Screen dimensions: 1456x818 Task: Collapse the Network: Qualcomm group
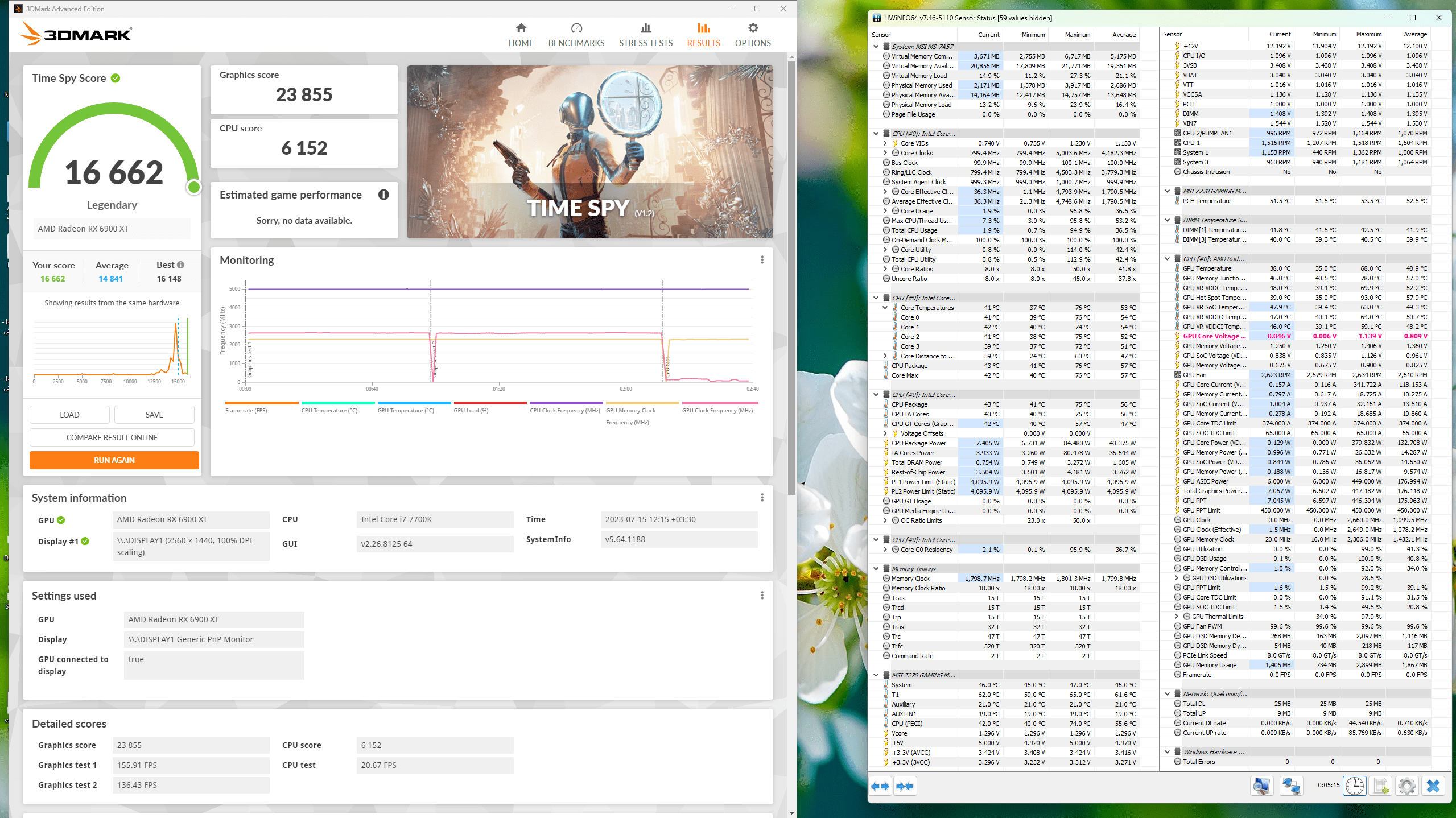(1167, 694)
